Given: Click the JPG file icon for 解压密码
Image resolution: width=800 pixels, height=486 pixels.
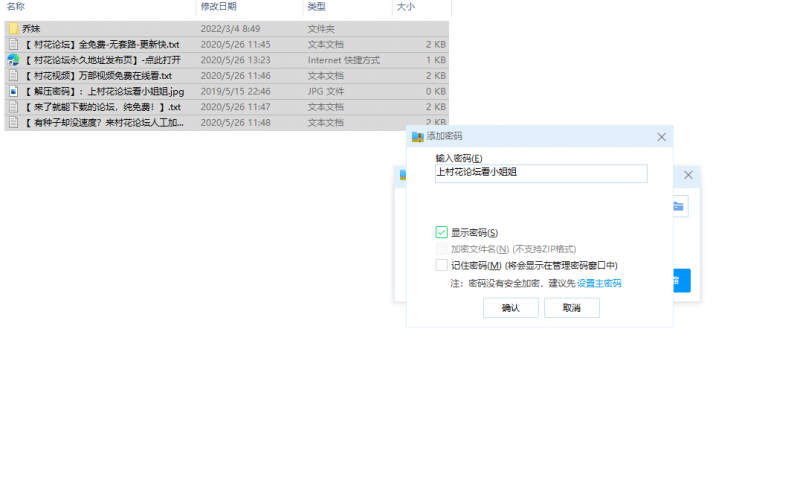Looking at the screenshot, I should tap(13, 91).
